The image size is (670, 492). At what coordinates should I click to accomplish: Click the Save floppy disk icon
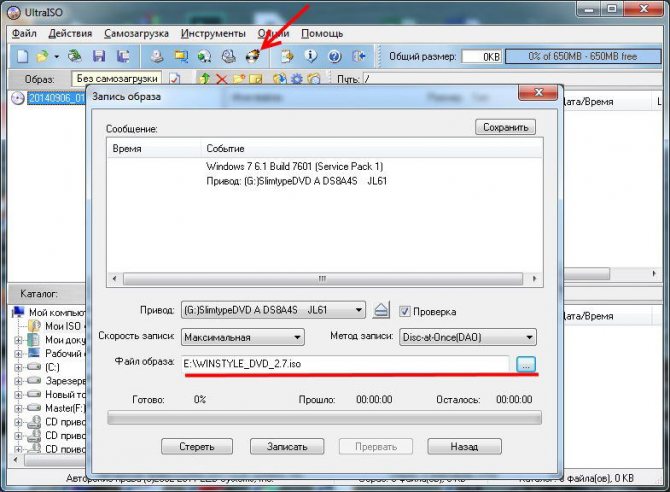[x=99, y=56]
